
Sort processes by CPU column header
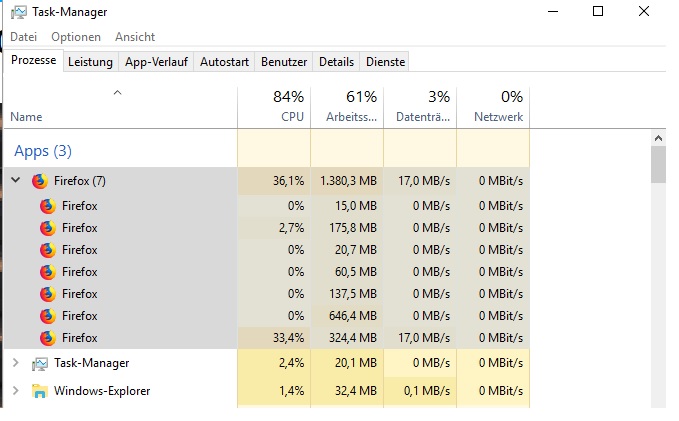tap(274, 107)
